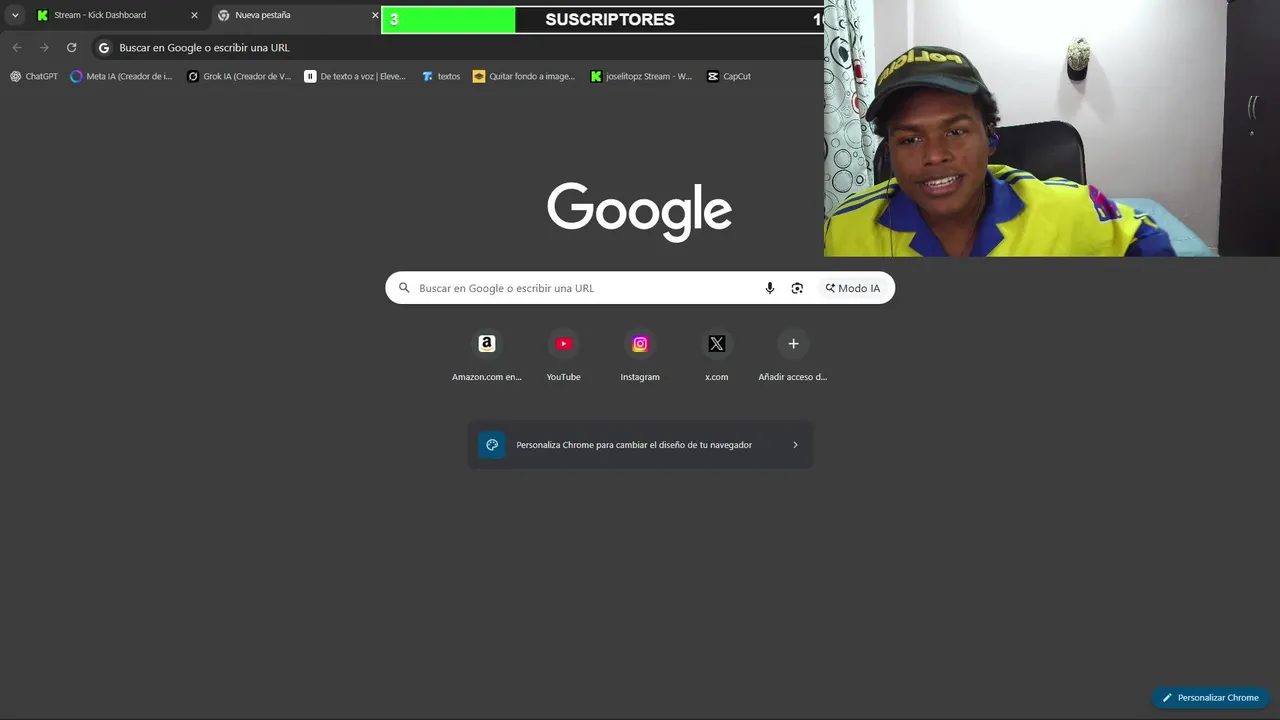The image size is (1280, 720).
Task: Open the textos bookmark
Action: pyautogui.click(x=441, y=76)
